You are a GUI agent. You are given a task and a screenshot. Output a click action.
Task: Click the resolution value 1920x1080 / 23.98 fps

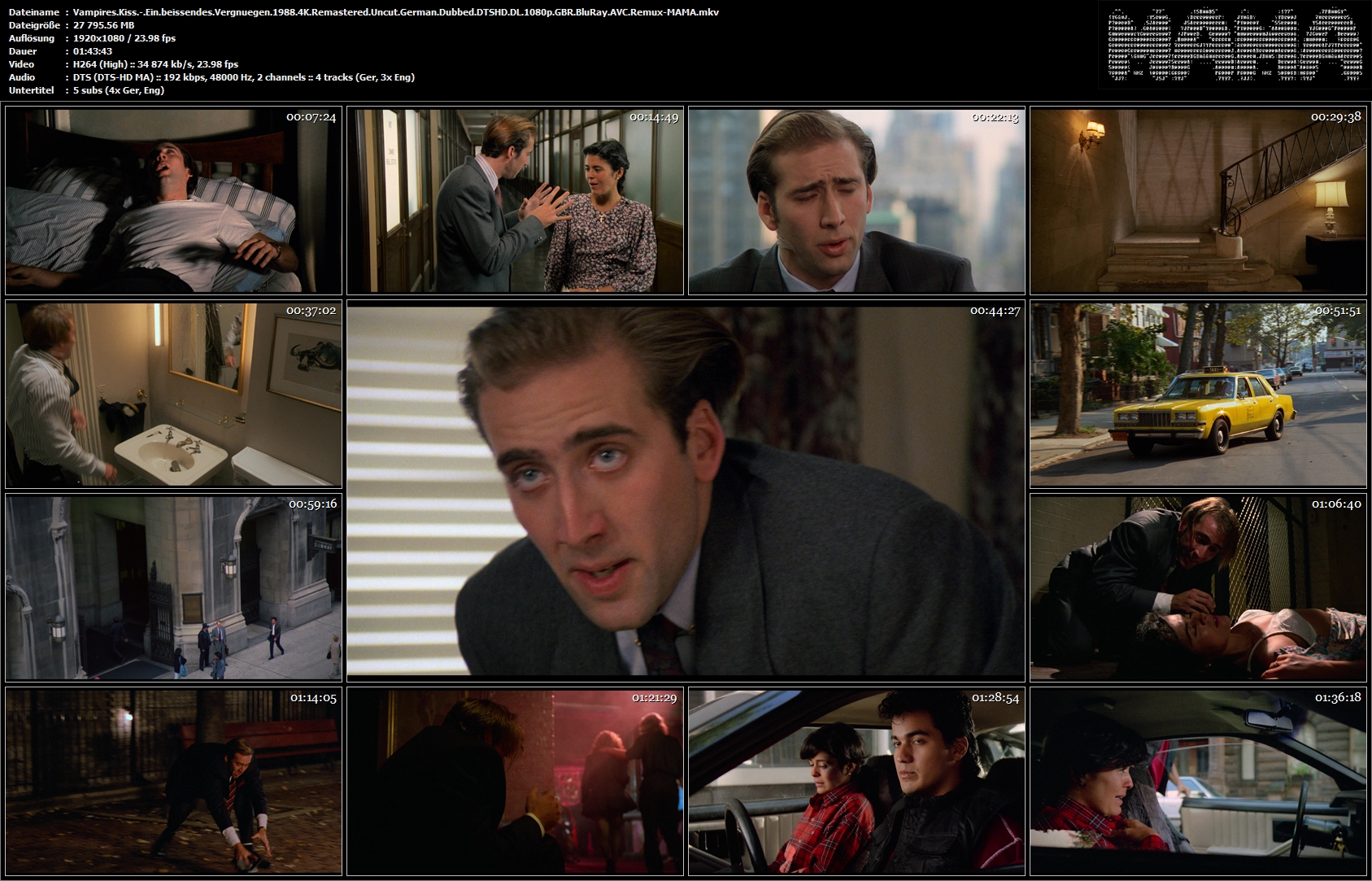(x=124, y=38)
